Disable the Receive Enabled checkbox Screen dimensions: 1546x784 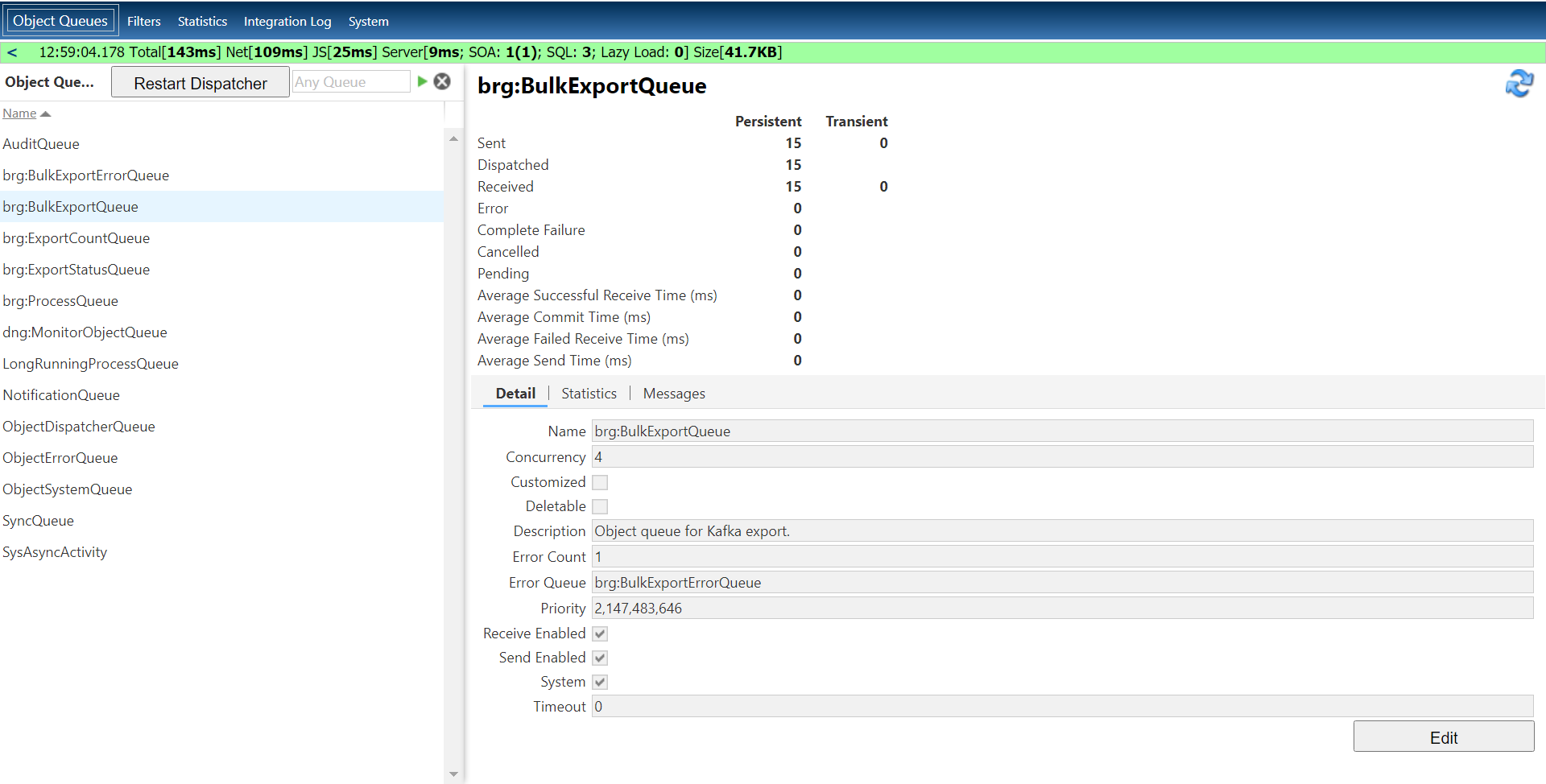599,633
